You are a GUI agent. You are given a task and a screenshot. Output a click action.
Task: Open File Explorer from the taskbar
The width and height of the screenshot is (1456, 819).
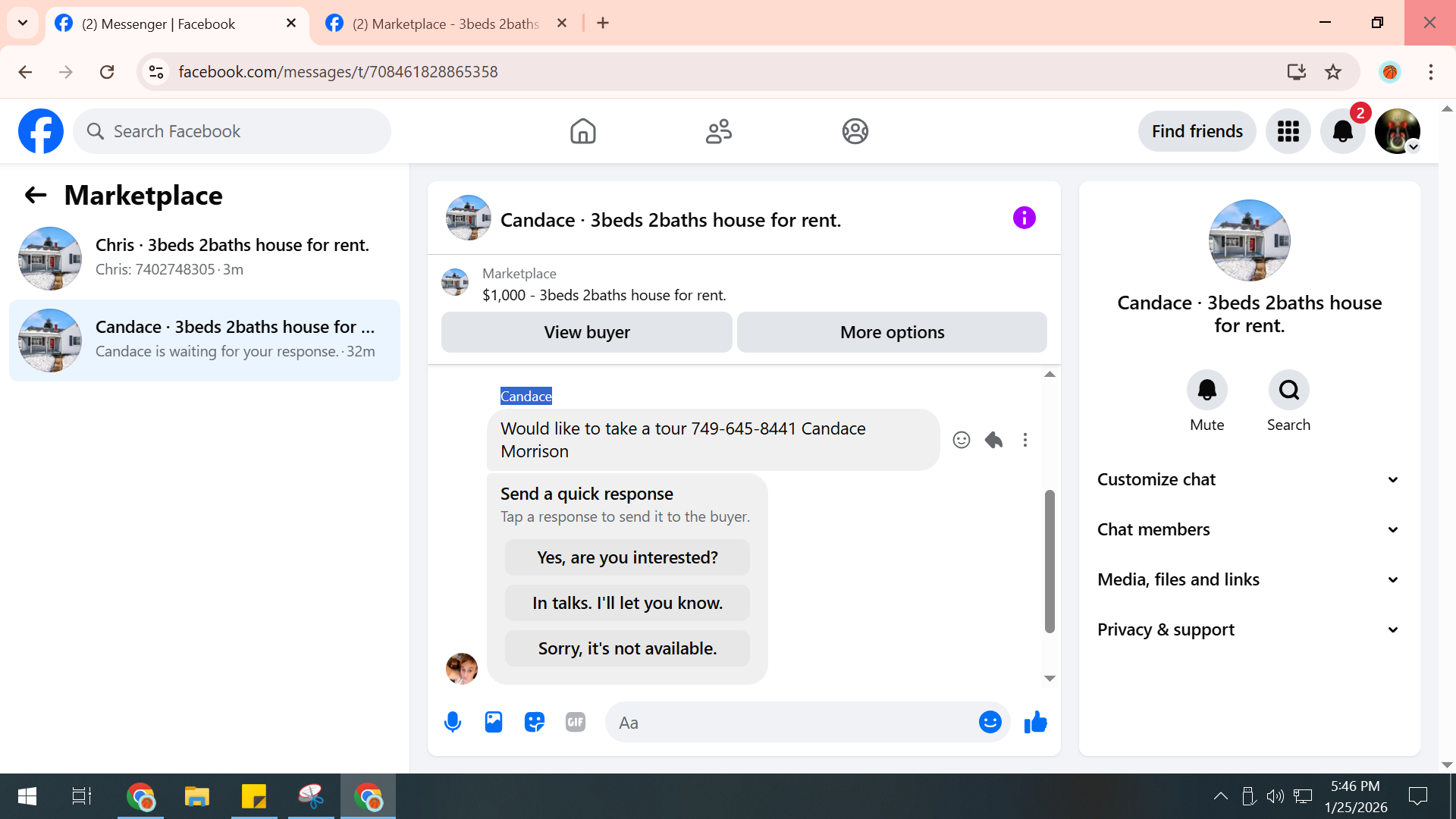click(197, 796)
